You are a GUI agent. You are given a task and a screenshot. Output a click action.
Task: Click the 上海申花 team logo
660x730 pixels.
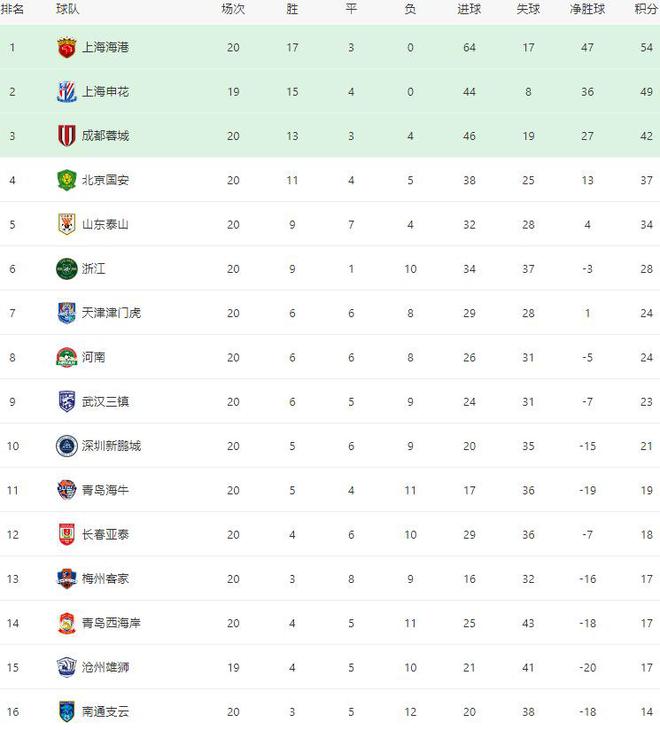67,92
